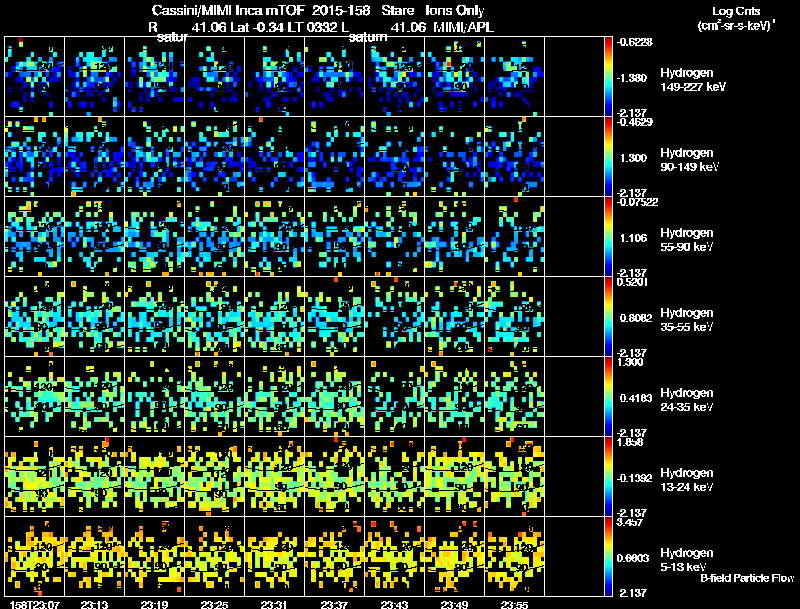Screen dimensions: 800x609
Task: Select the 149-227 keV panel at 23:07
Action: click(35, 77)
